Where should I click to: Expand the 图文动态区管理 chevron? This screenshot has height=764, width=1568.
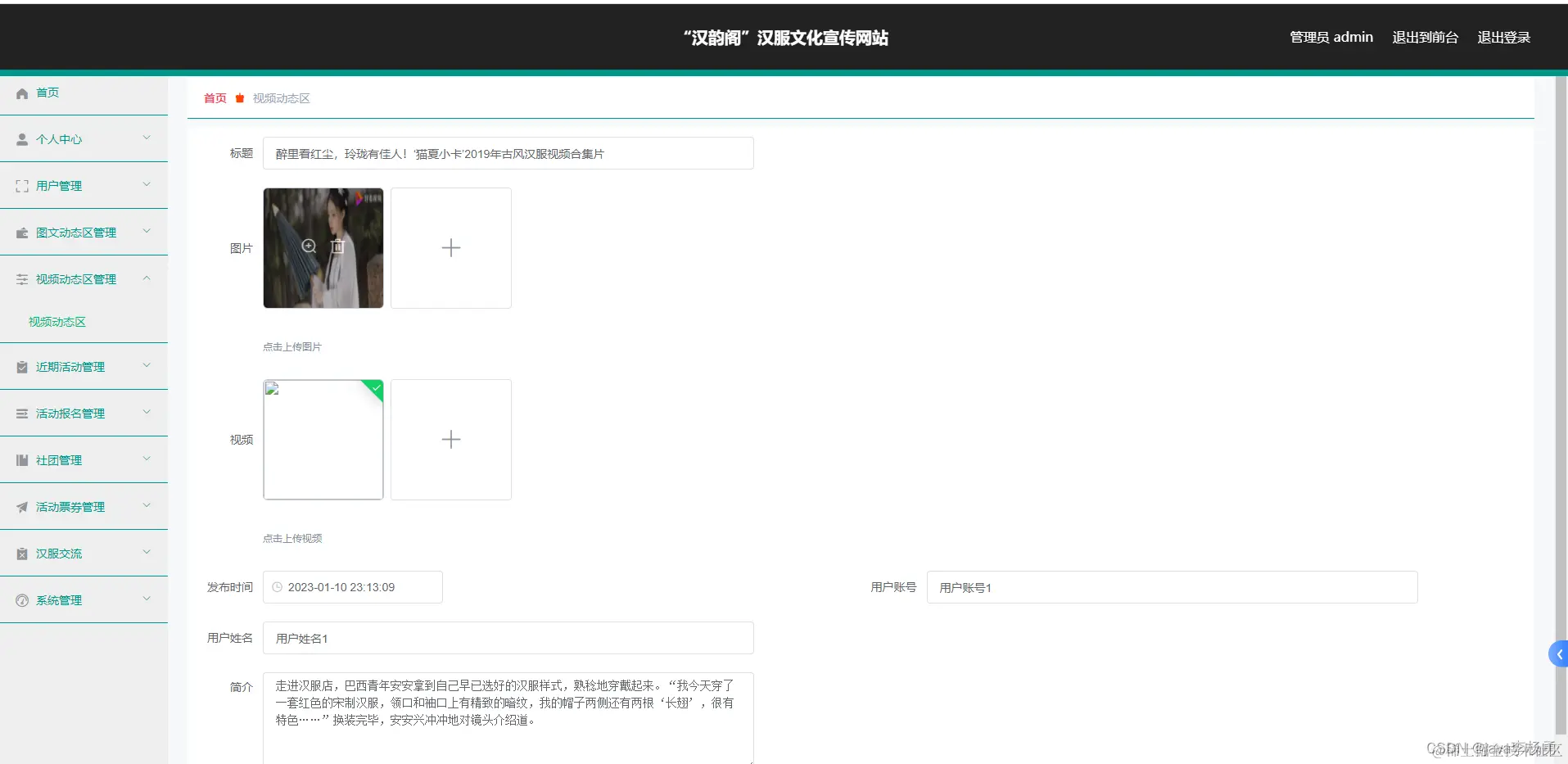pyautogui.click(x=147, y=231)
